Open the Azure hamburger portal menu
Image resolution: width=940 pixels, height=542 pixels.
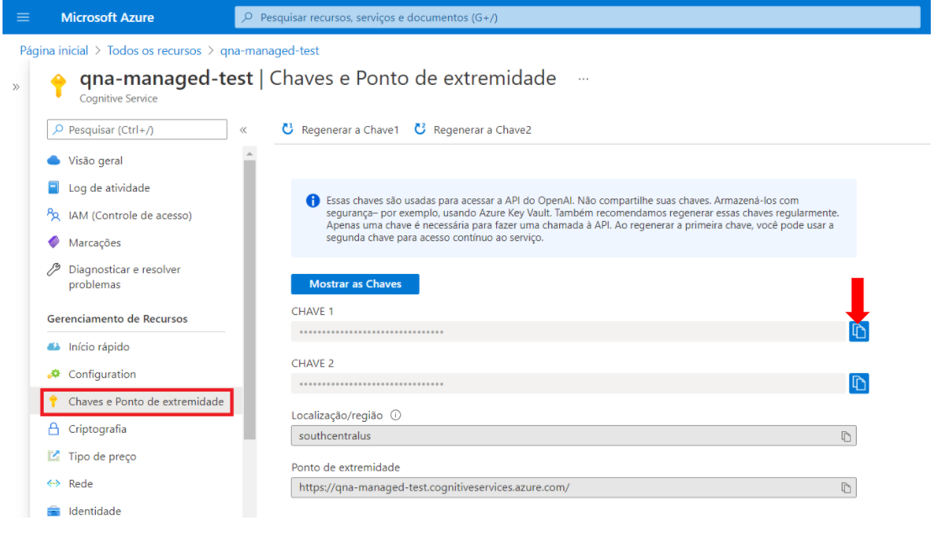click(23, 17)
